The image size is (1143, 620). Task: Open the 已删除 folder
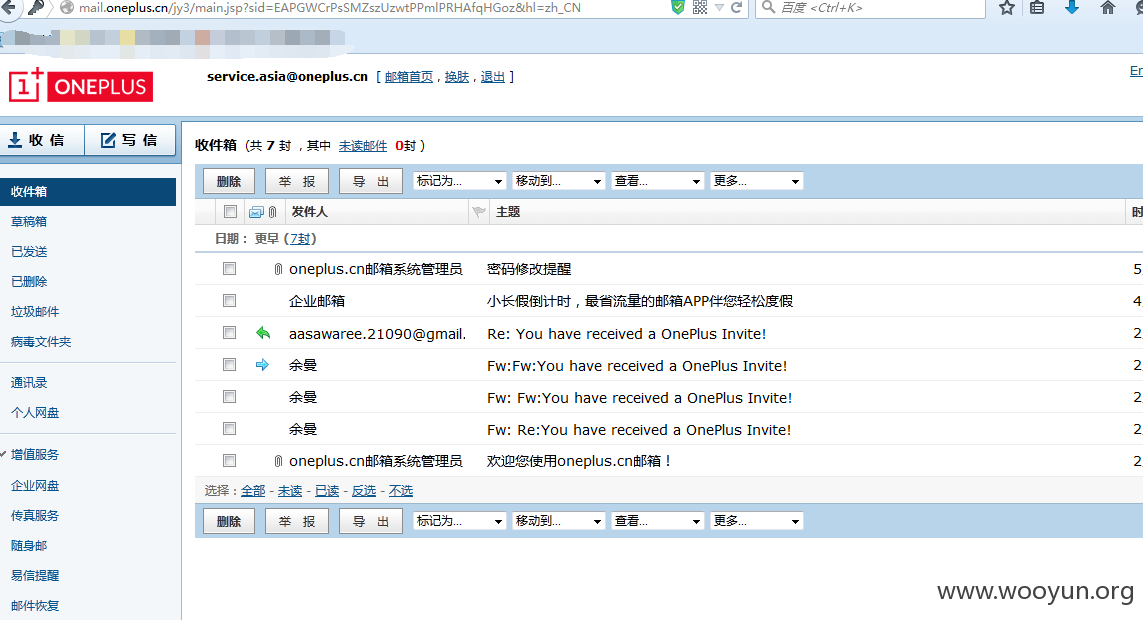pos(28,281)
